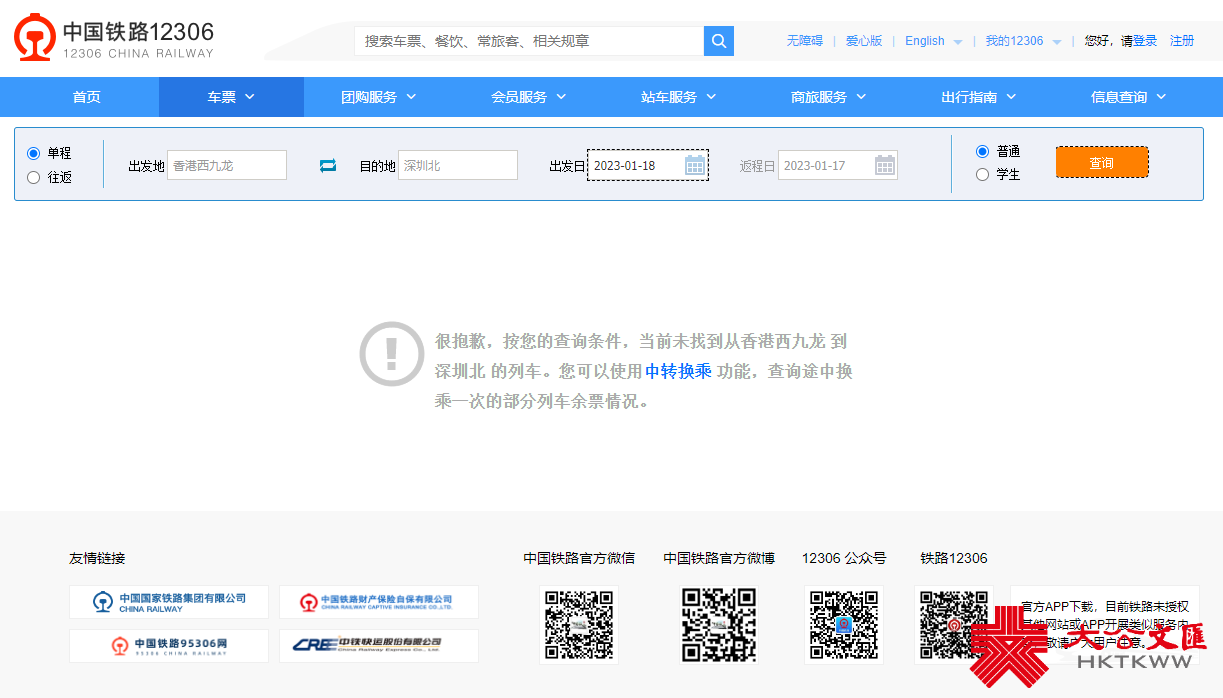
Task: Click the 出发地 departure station field
Action: click(x=227, y=165)
